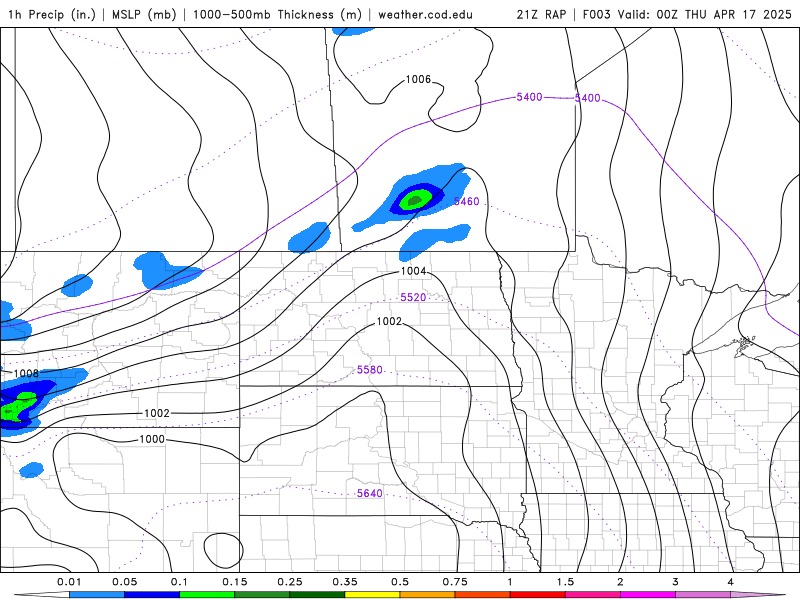This screenshot has height=600, width=800.
Task: Click the '21Z RAP' model run text
Action: point(541,14)
